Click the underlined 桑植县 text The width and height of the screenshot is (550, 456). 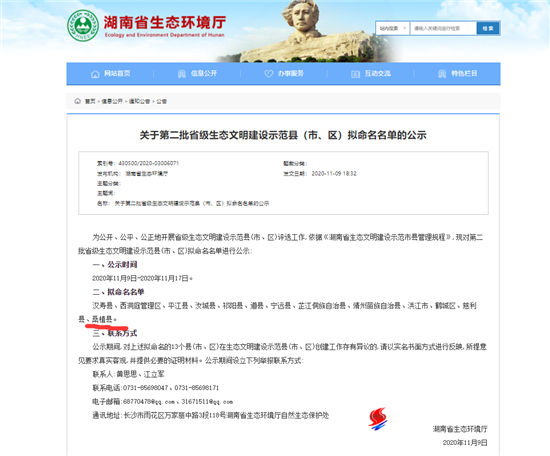[102, 319]
